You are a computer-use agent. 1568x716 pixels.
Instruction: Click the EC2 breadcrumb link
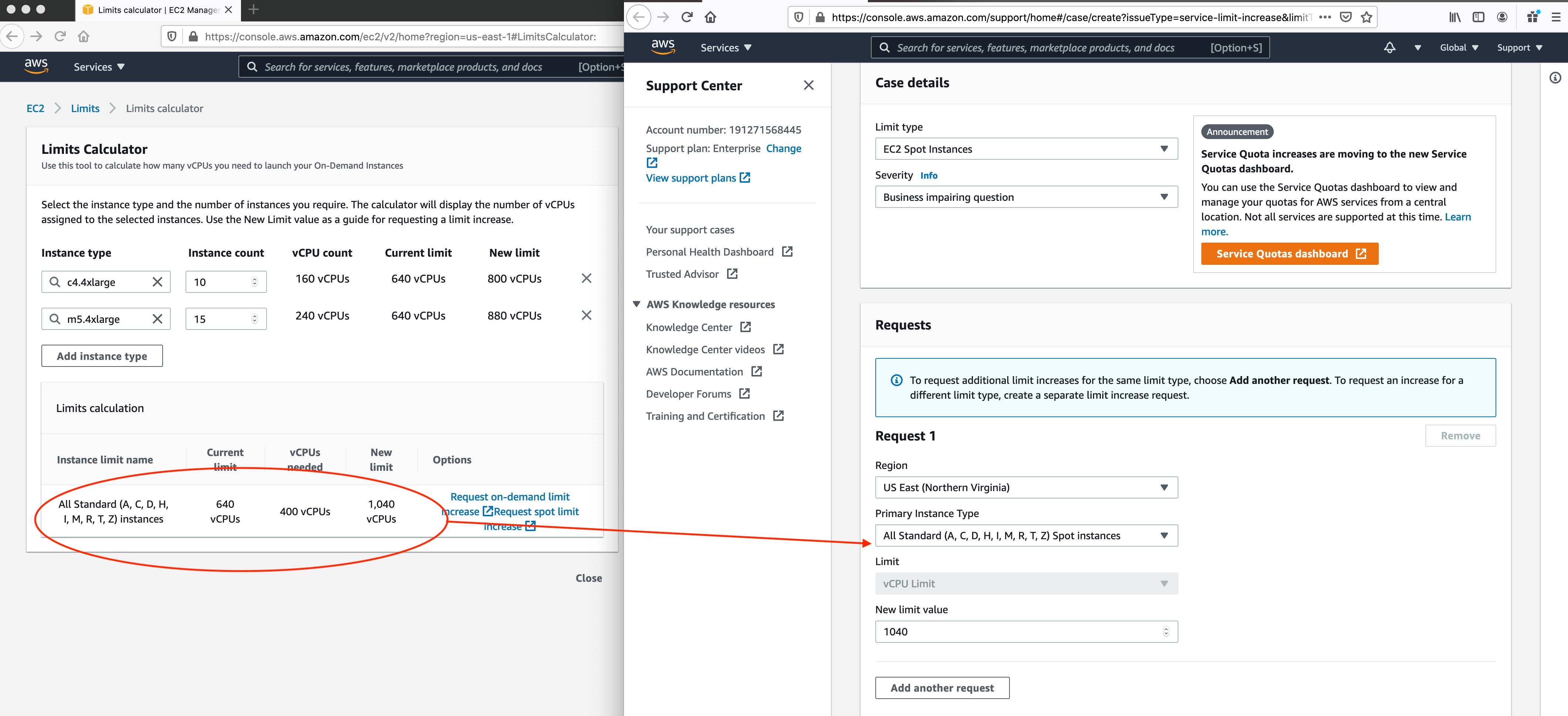[x=35, y=108]
